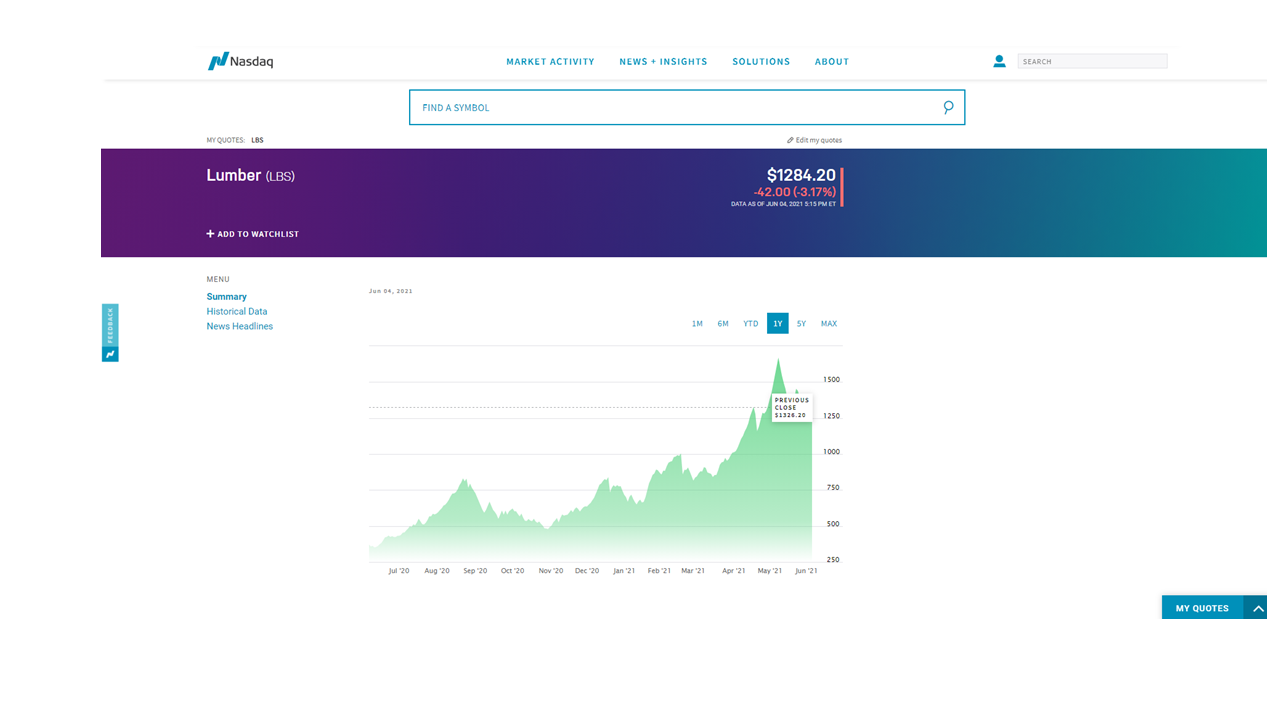Expand My Quotes panel with chevron
Viewport: 1280px width, 720px height.
[x=1259, y=607]
